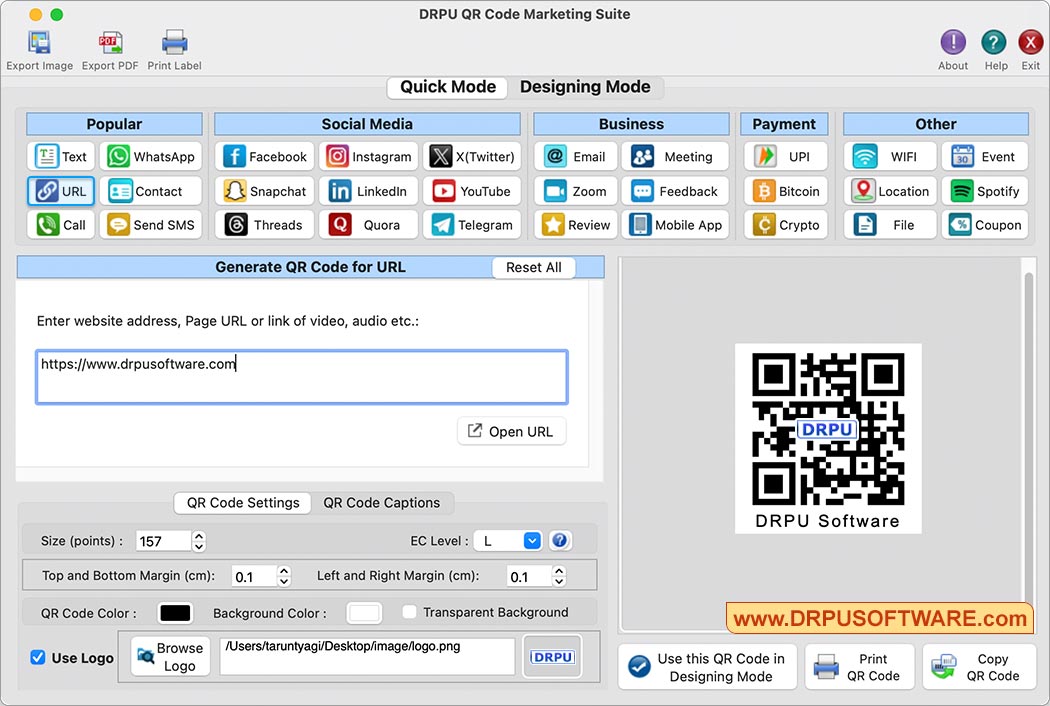Toggle the Instagram QR code type
Viewport: 1050px width, 706px height.
[x=368, y=156]
